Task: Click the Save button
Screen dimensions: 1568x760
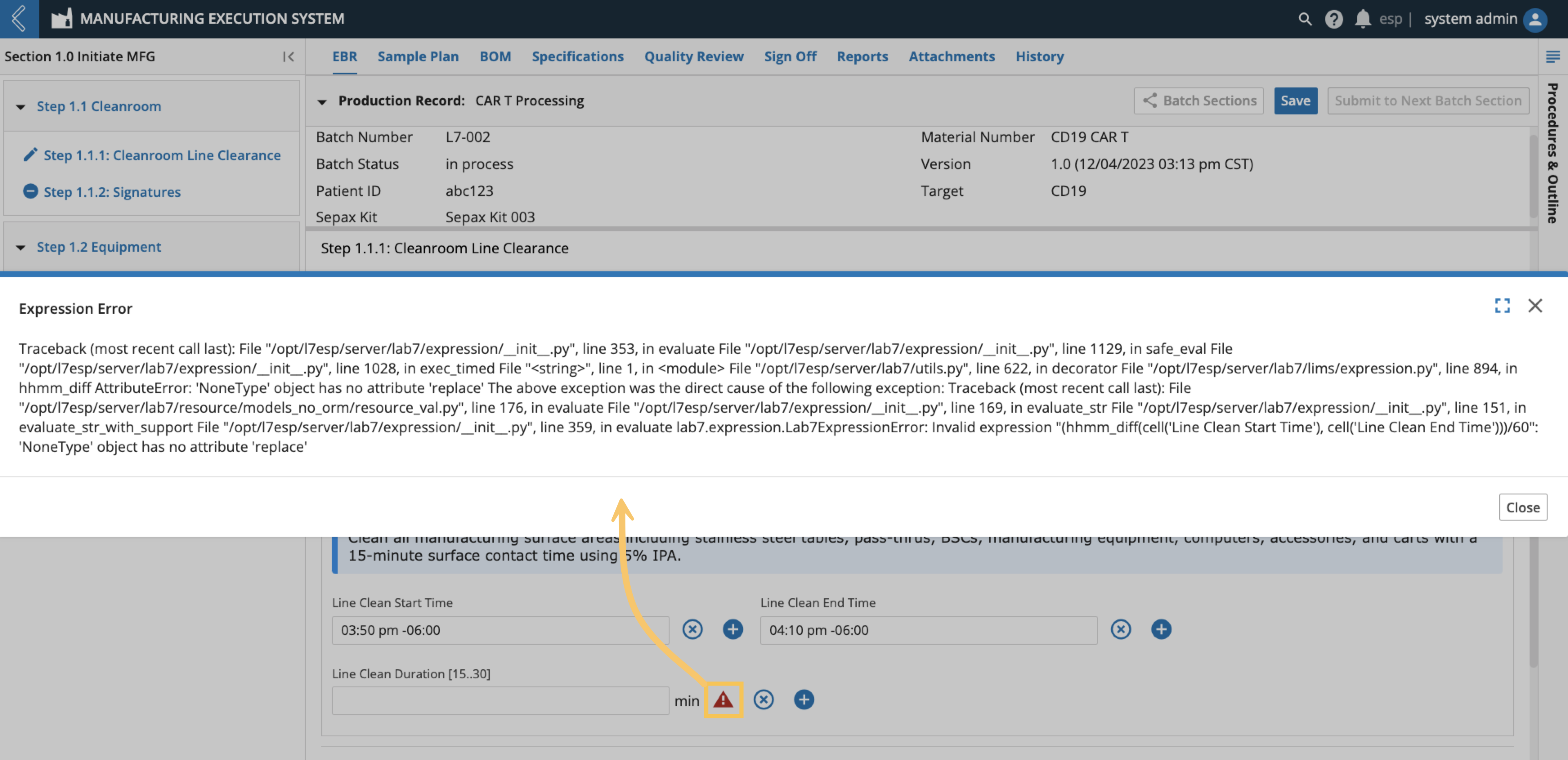Action: click(x=1295, y=101)
